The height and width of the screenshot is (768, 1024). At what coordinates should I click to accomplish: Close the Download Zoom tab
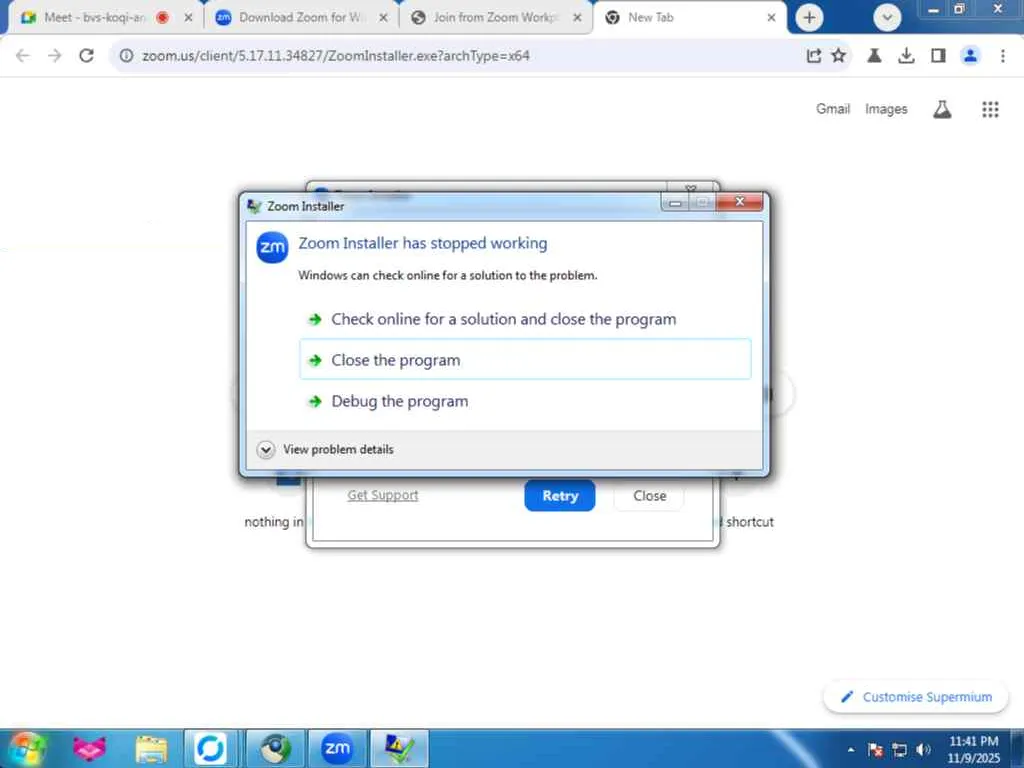tap(383, 18)
